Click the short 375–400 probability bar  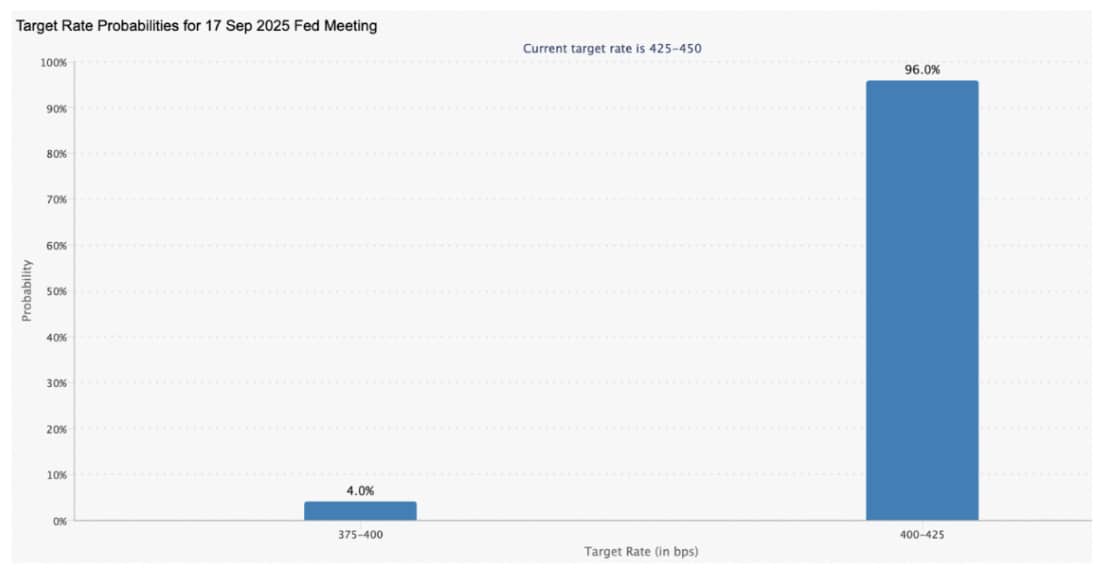[x=360, y=510]
